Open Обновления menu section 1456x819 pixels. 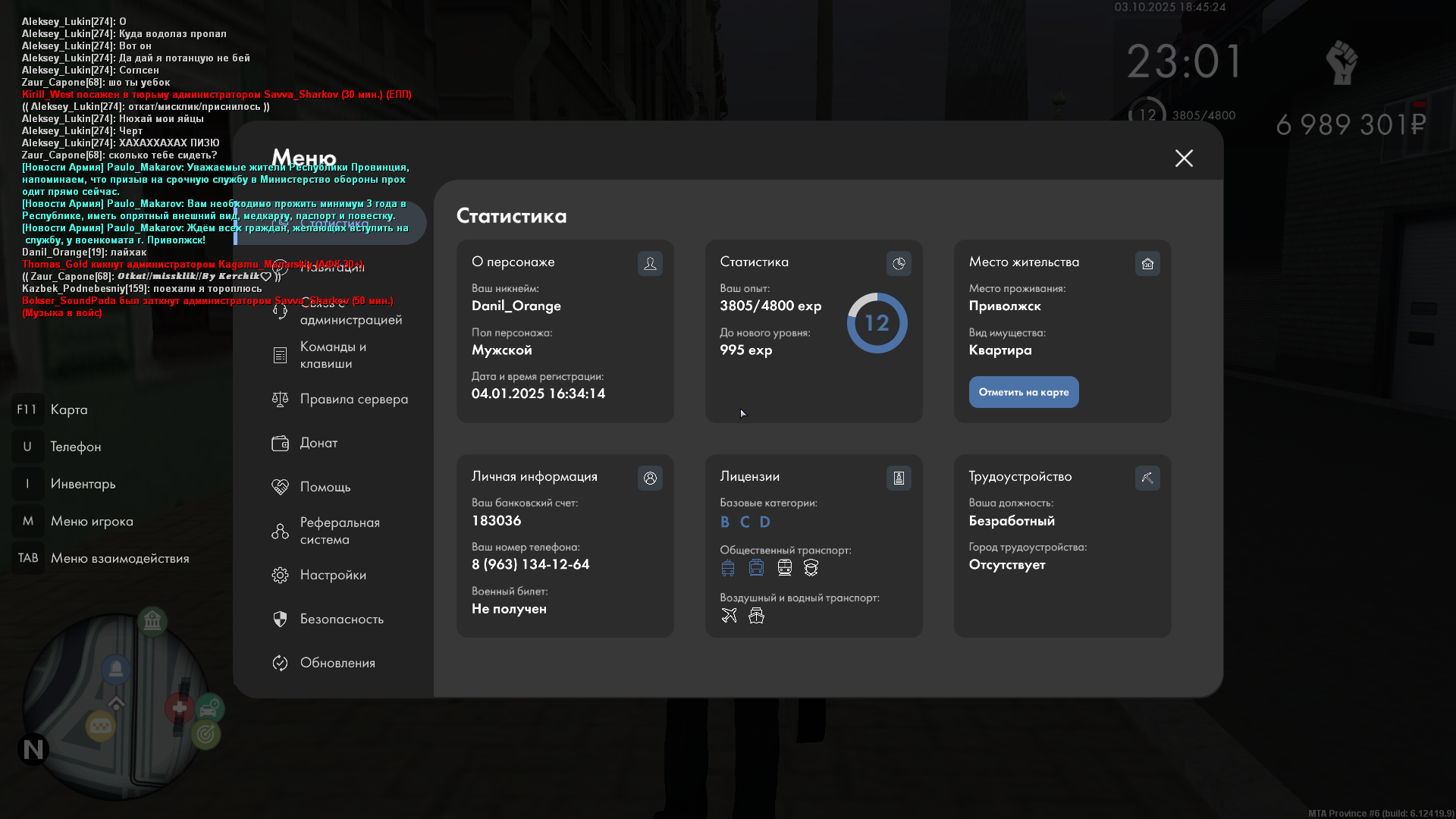coord(337,663)
